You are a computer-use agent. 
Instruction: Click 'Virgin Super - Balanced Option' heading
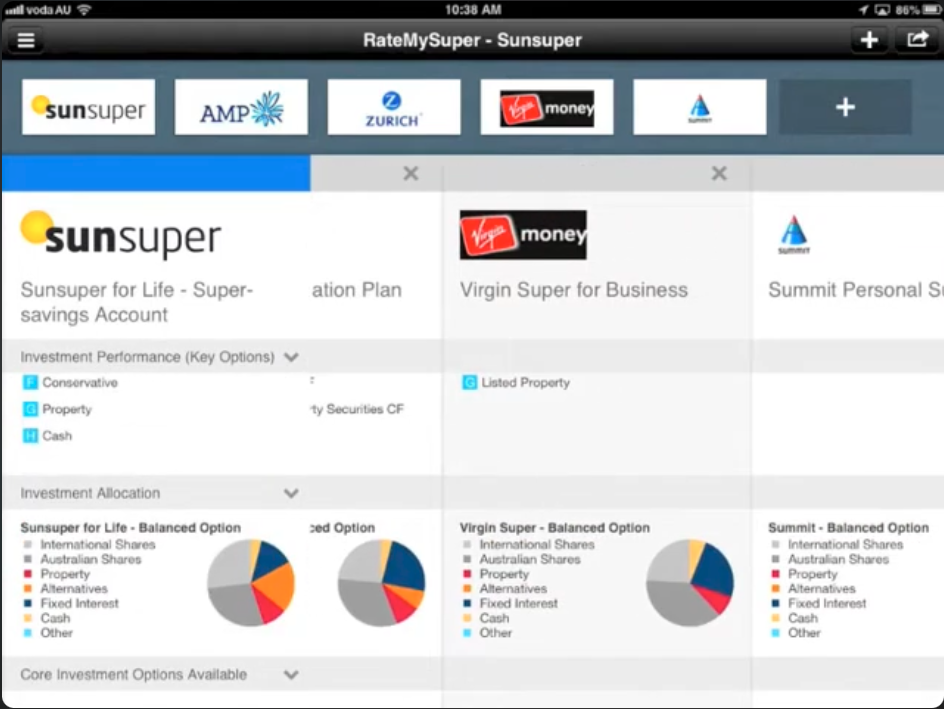(554, 528)
